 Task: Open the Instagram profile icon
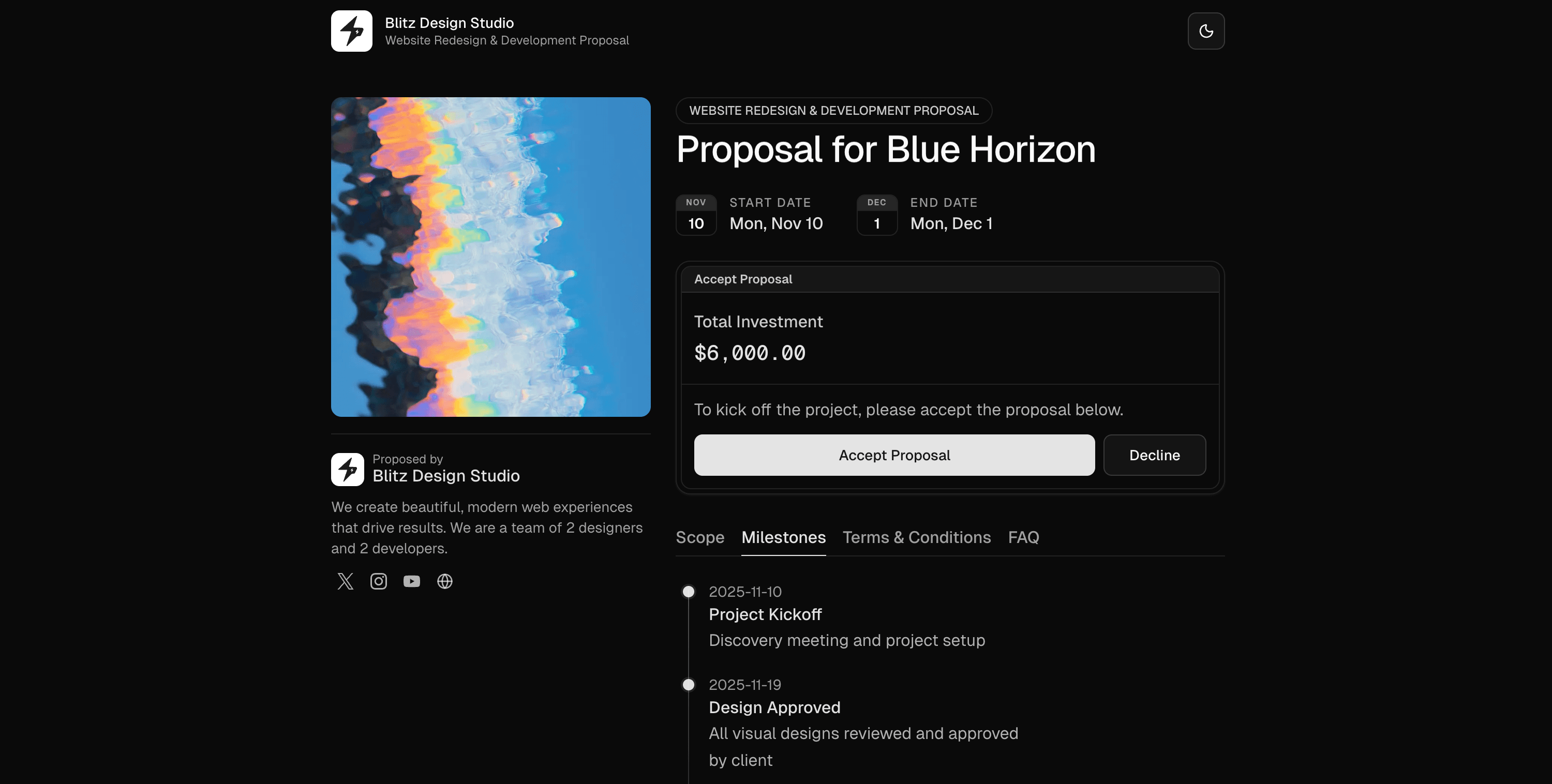[x=378, y=581]
